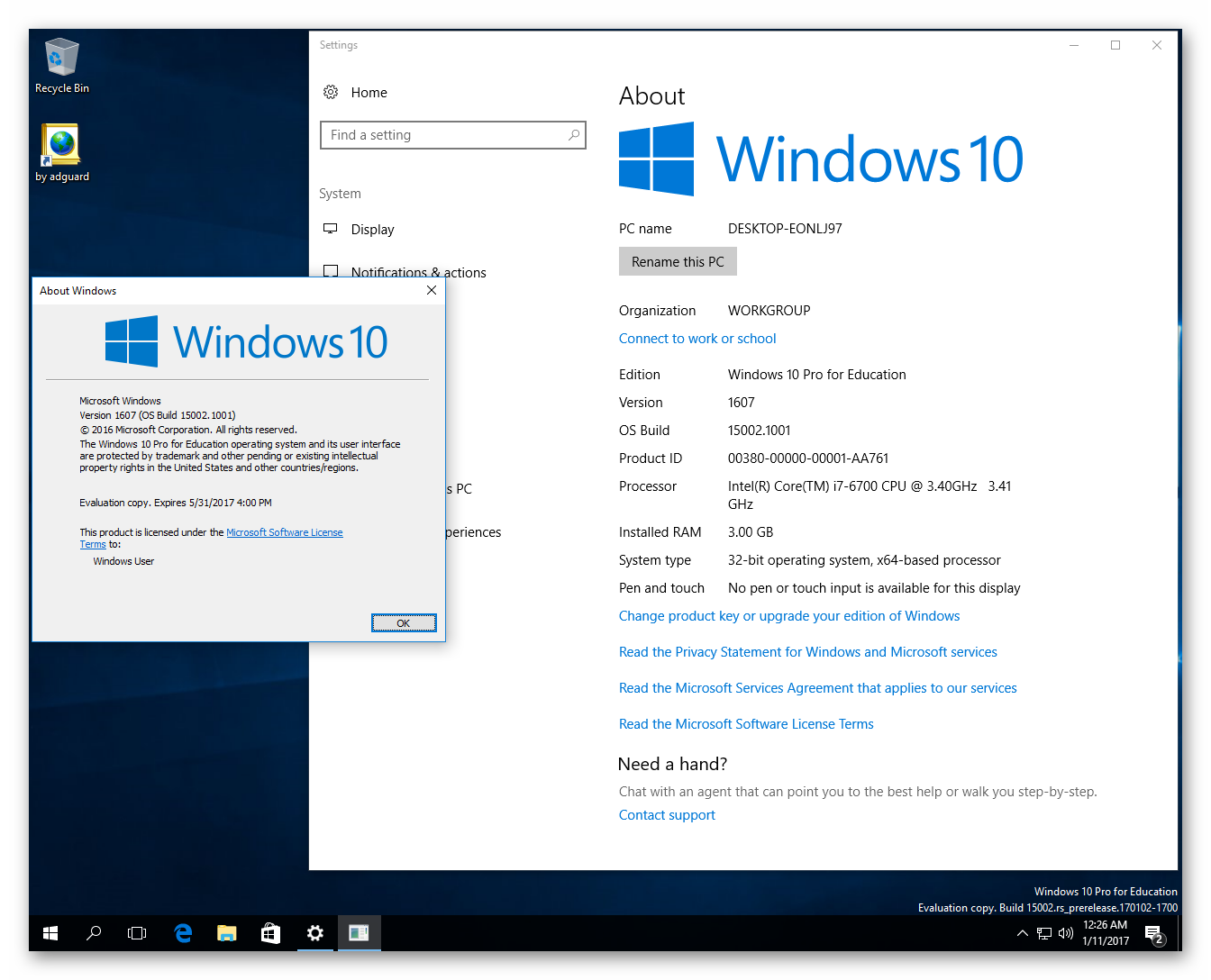This screenshot has height=980, width=1211.
Task: Click the WORKGROUP organization value
Action: (x=769, y=311)
